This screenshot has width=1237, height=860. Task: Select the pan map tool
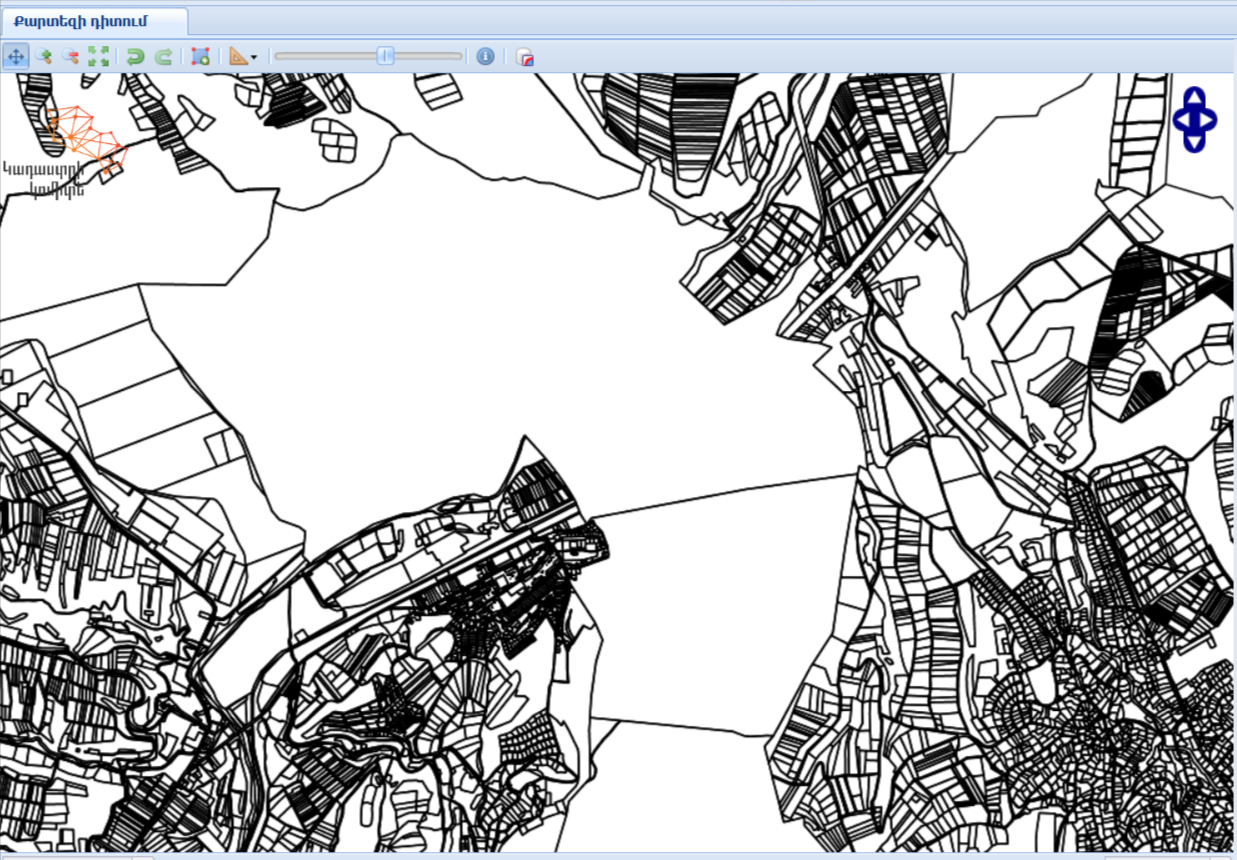tap(16, 57)
